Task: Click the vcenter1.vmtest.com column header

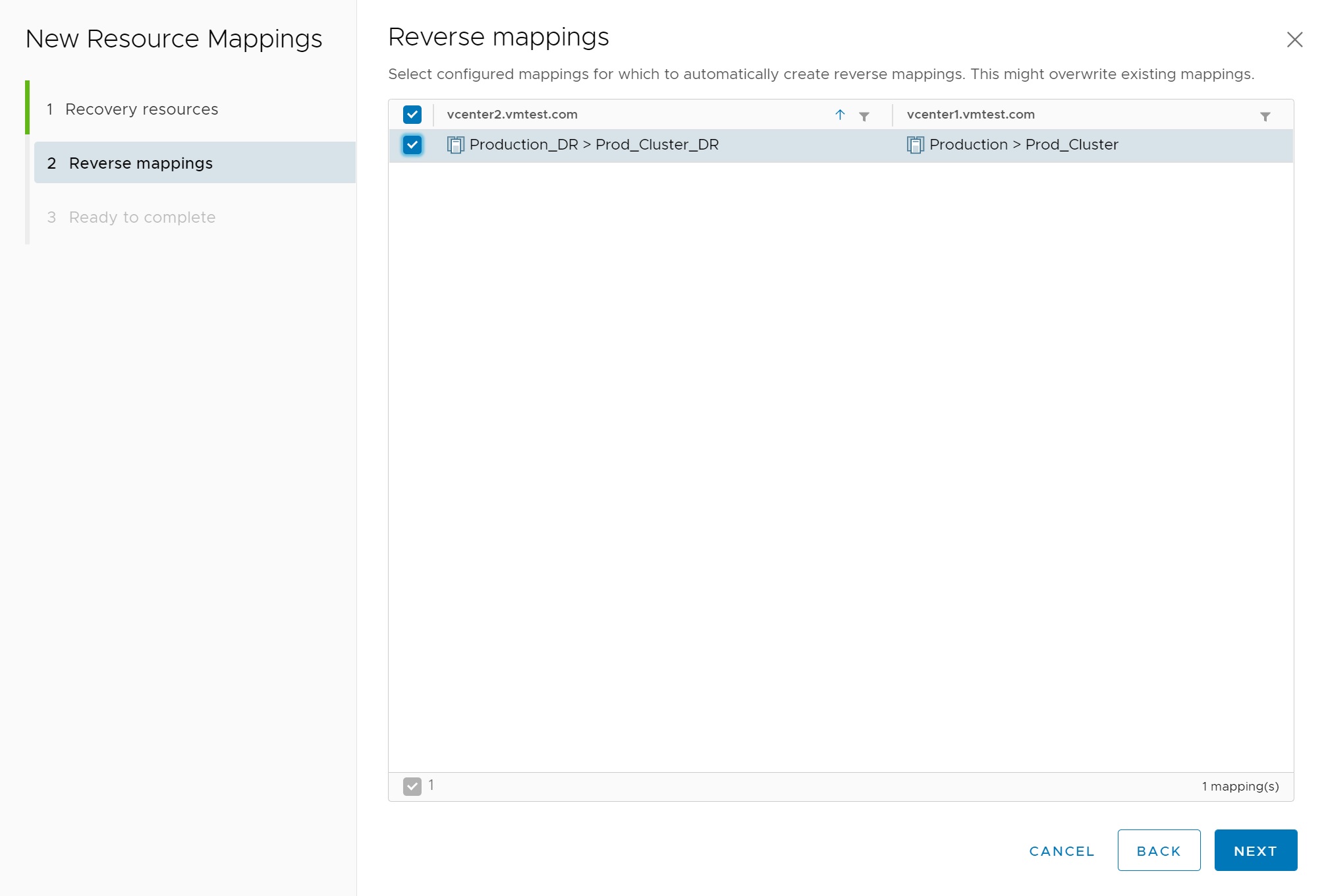Action: coord(970,115)
